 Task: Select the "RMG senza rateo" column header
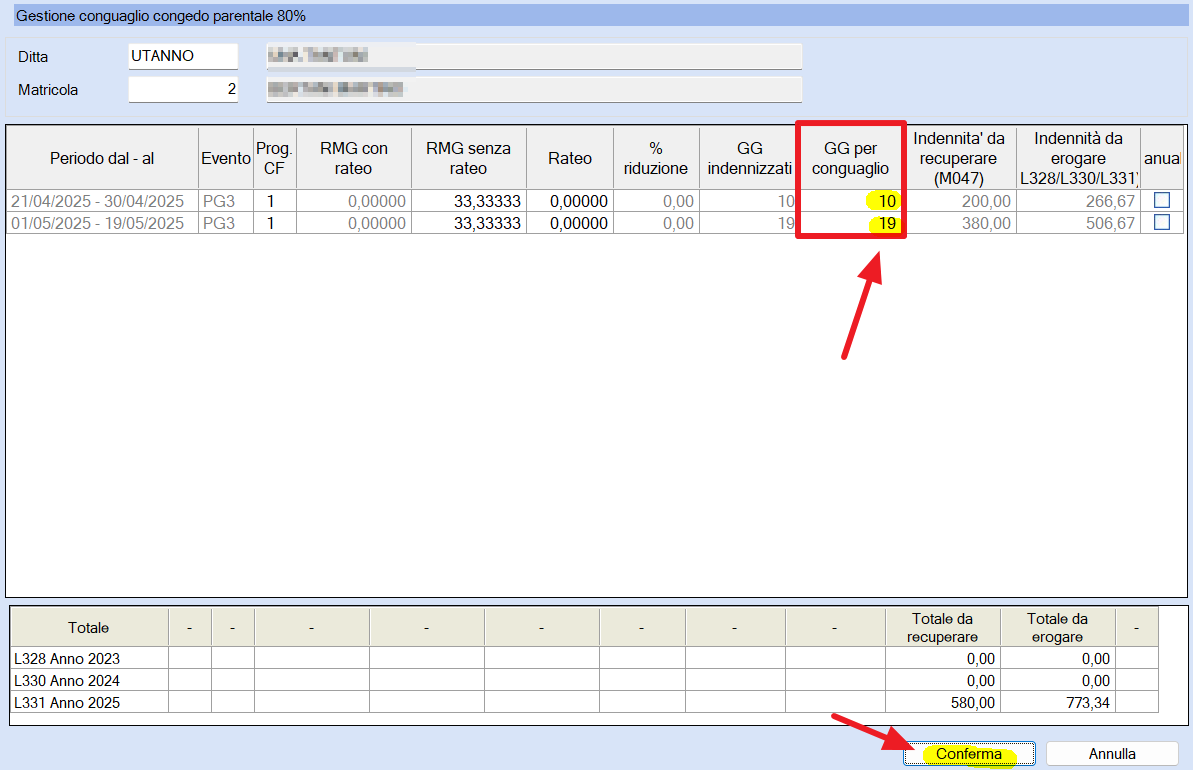coord(469,158)
